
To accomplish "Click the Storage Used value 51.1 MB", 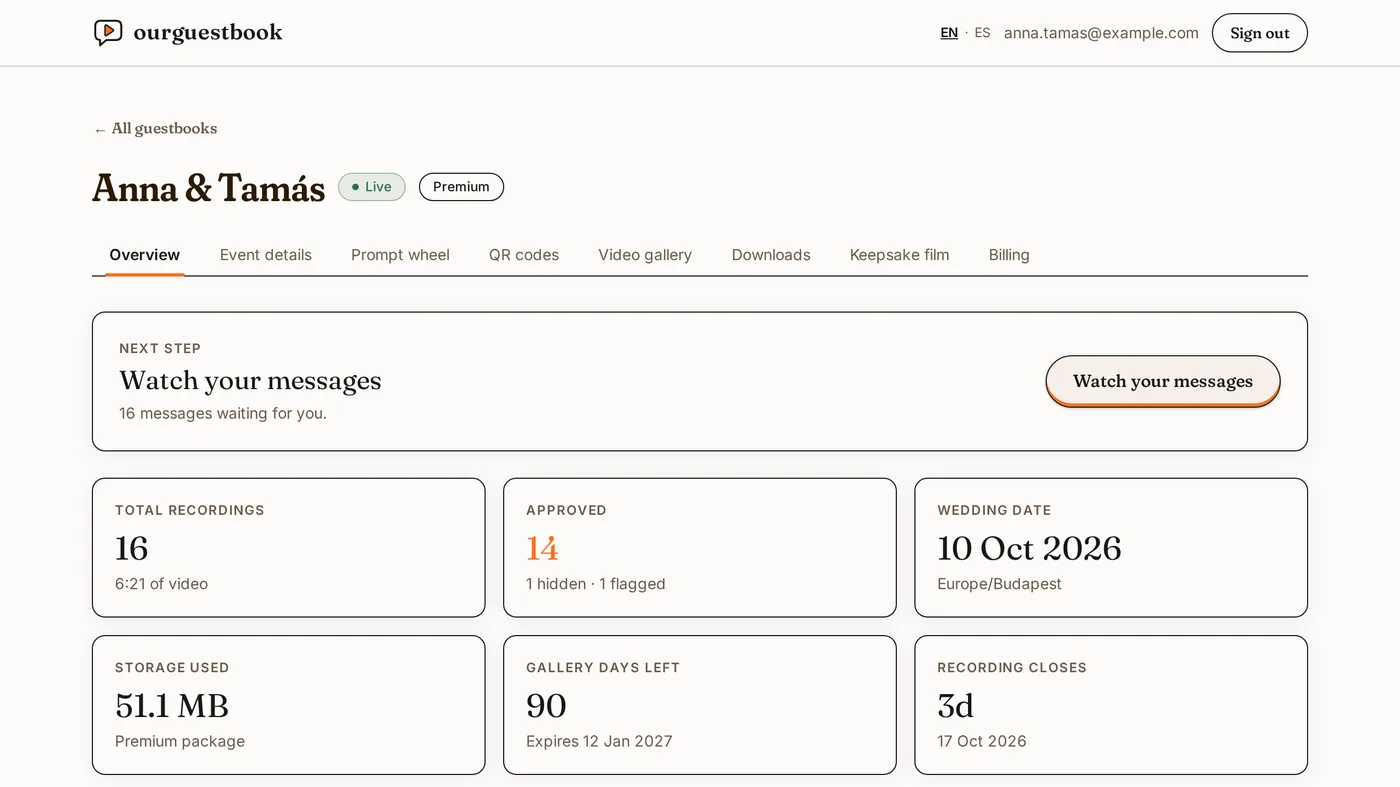I will 172,706.
